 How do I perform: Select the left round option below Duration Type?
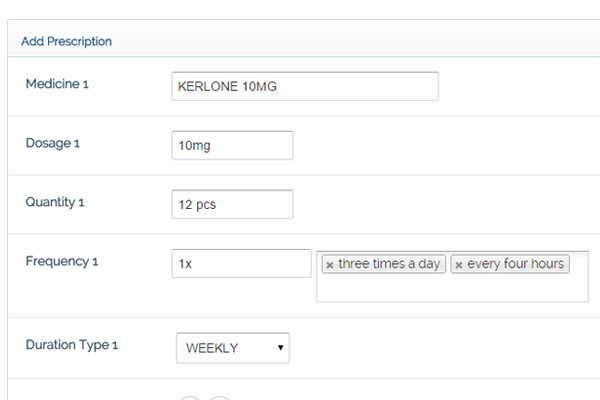(x=189, y=398)
